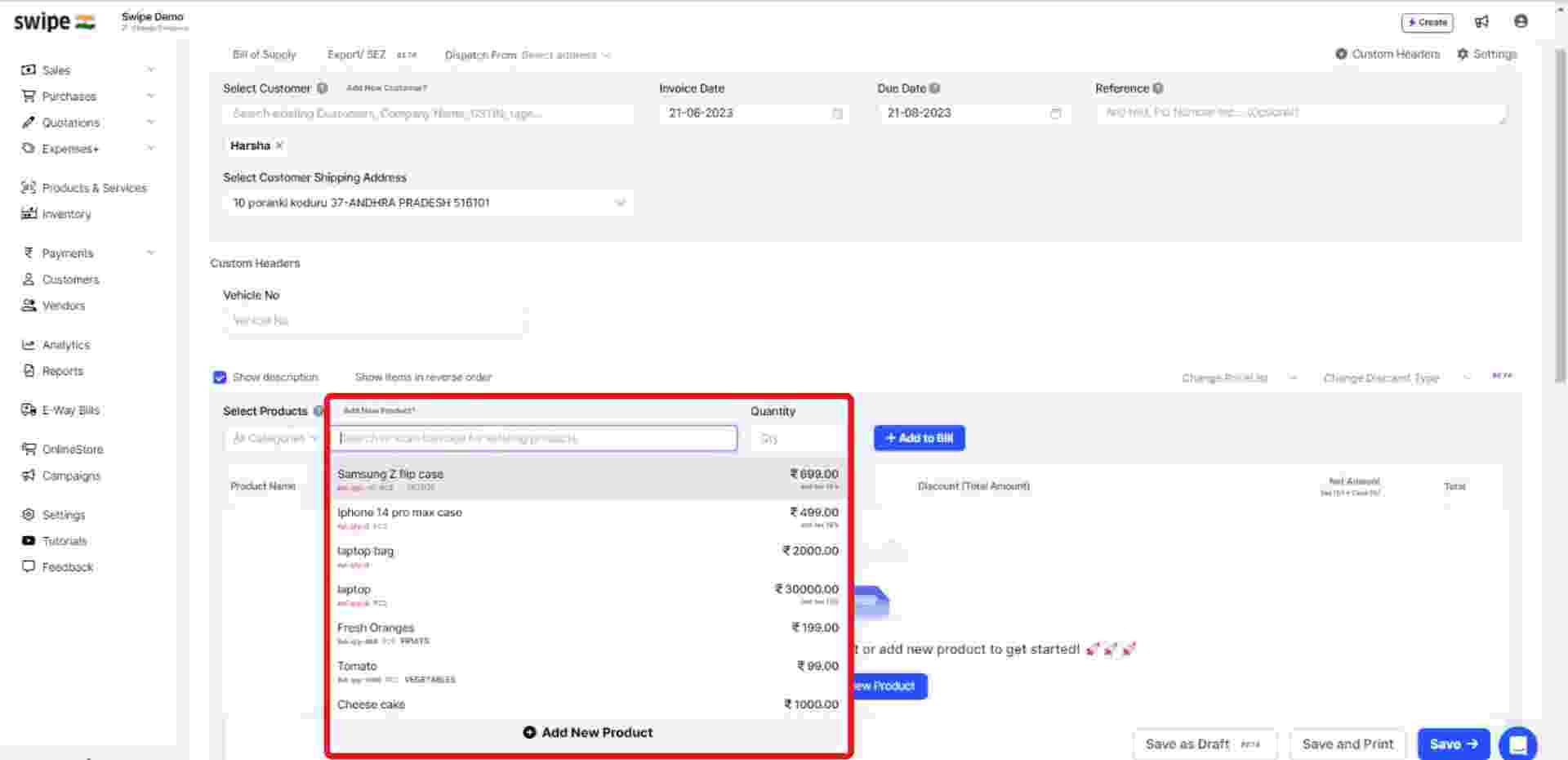
Task: Click the Products & Services icon
Action: point(29,188)
